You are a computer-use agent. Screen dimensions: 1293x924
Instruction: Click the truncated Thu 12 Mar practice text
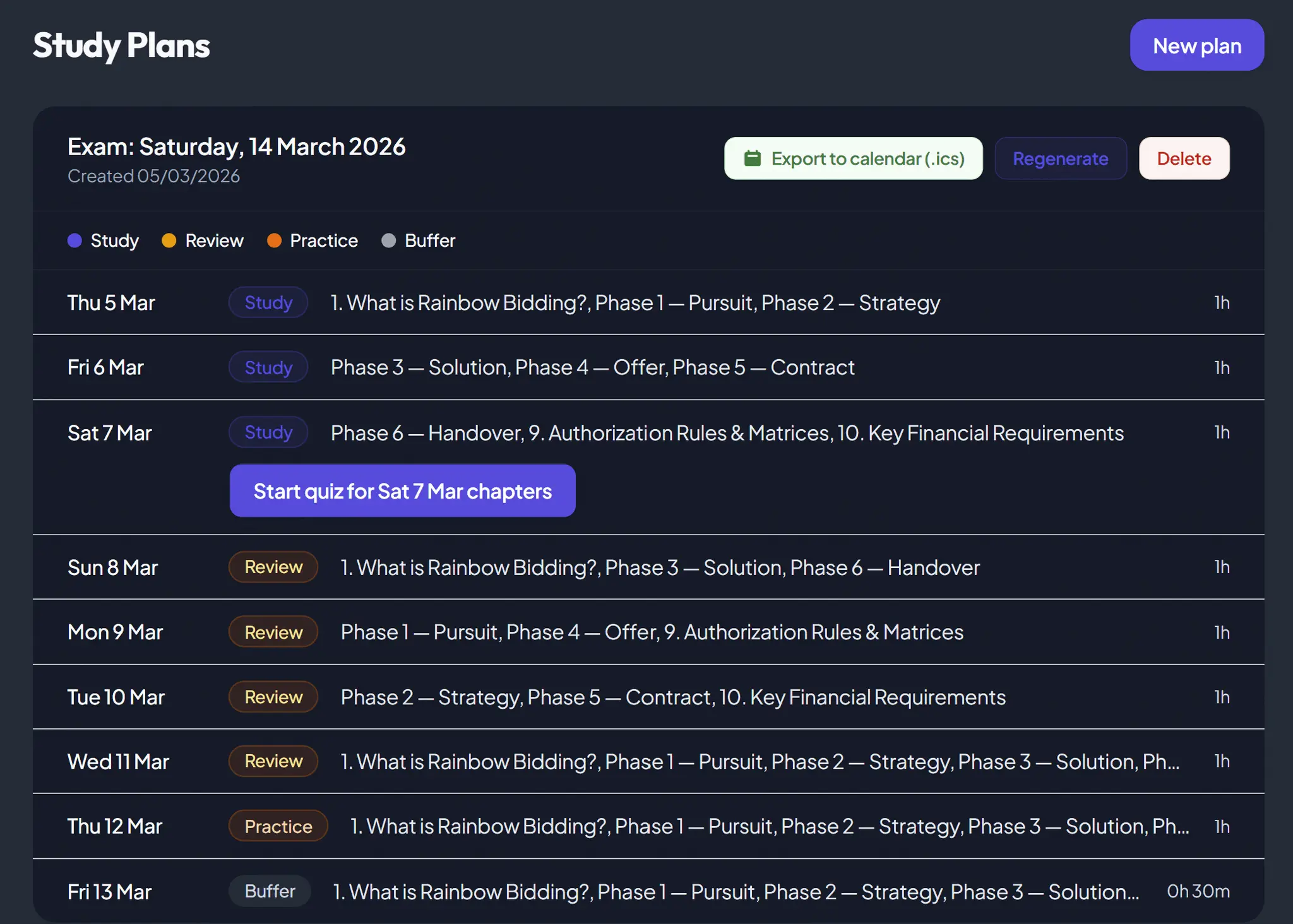[770, 827]
